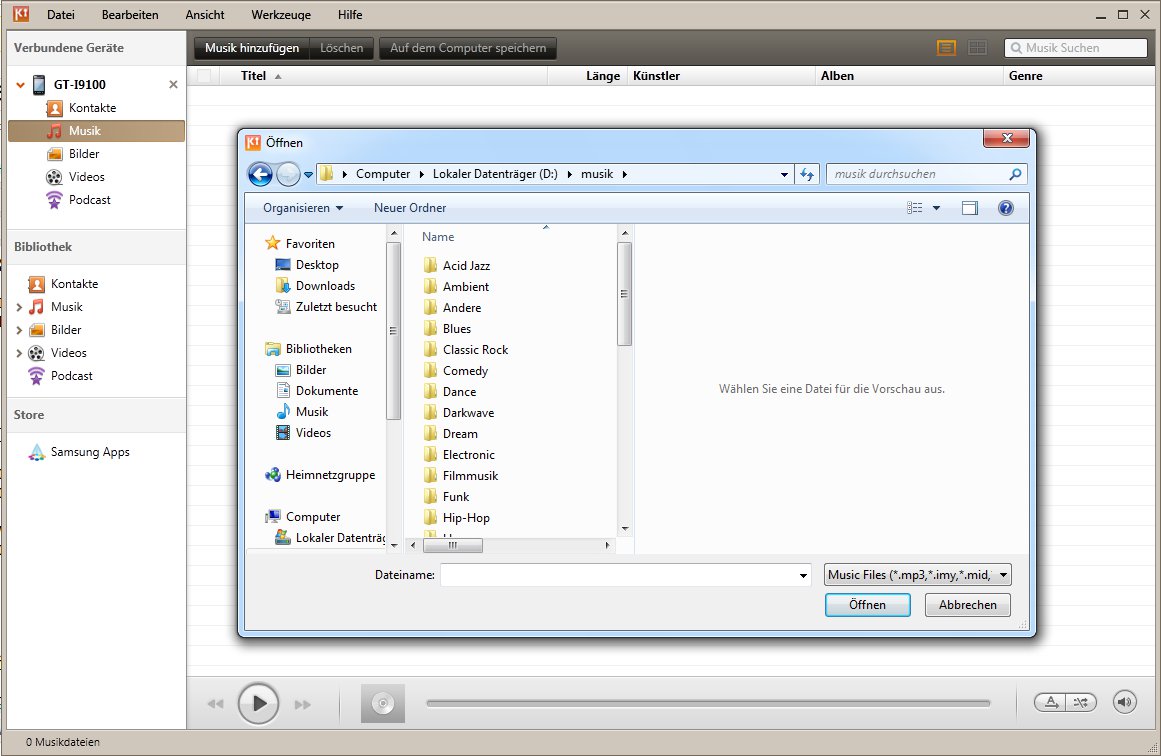Switch to album thumbnail view icon

[x=977, y=48]
